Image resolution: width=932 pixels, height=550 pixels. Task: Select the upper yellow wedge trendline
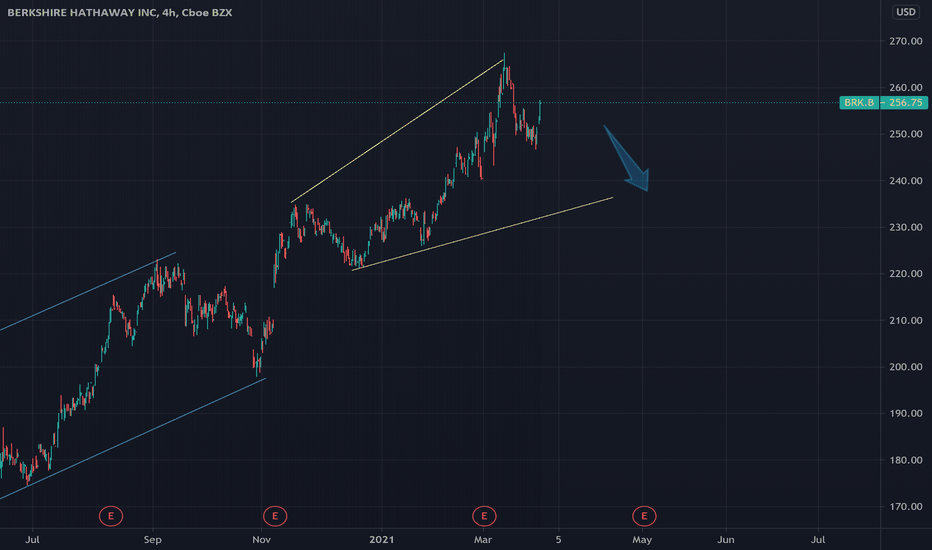[x=397, y=131]
